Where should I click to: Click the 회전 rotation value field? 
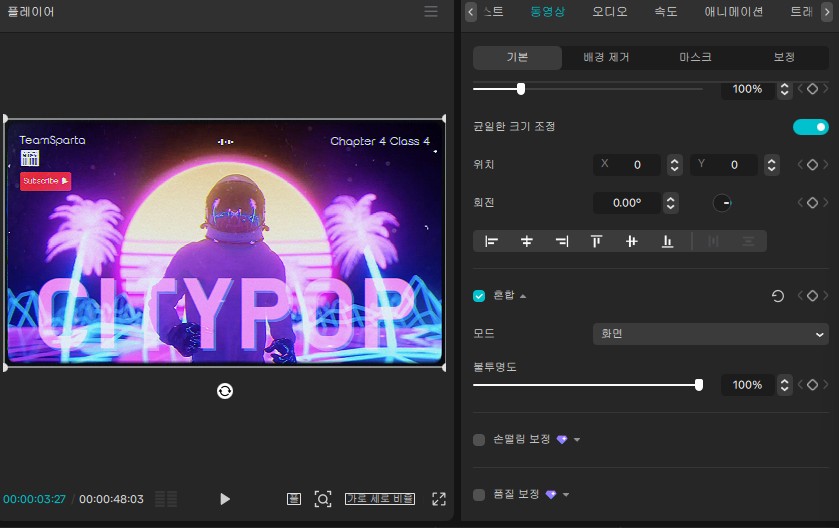coord(627,203)
